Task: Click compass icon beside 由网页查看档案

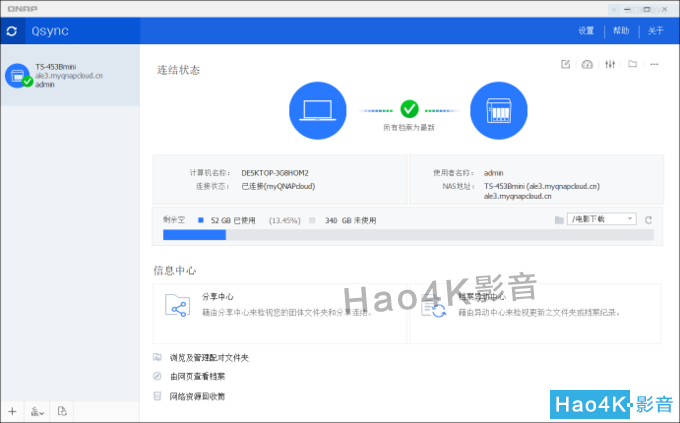Action: click(x=157, y=376)
